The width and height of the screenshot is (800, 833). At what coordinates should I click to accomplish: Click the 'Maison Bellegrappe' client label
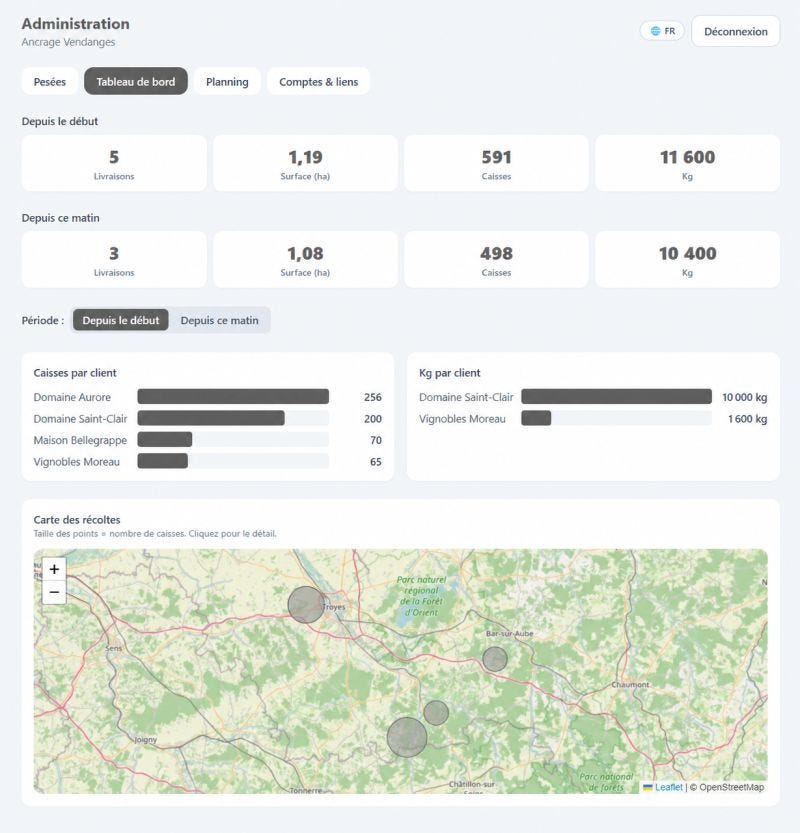(80, 440)
